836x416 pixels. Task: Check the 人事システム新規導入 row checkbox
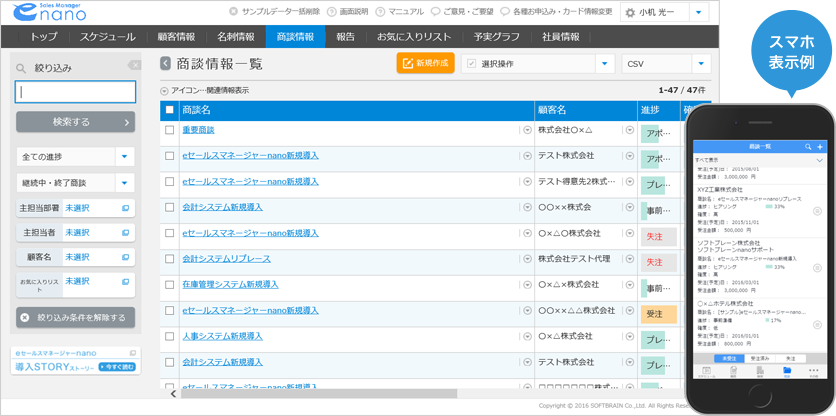[x=170, y=337]
